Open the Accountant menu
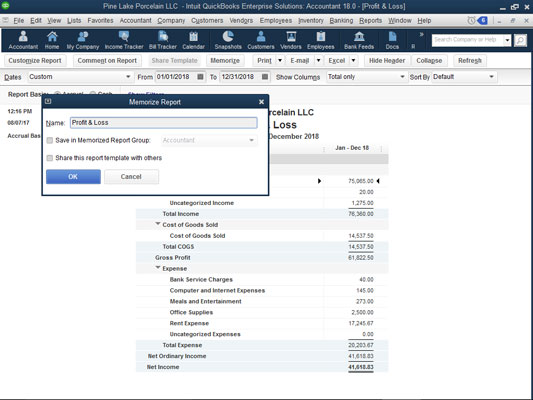The height and width of the screenshot is (400, 533). (135, 21)
